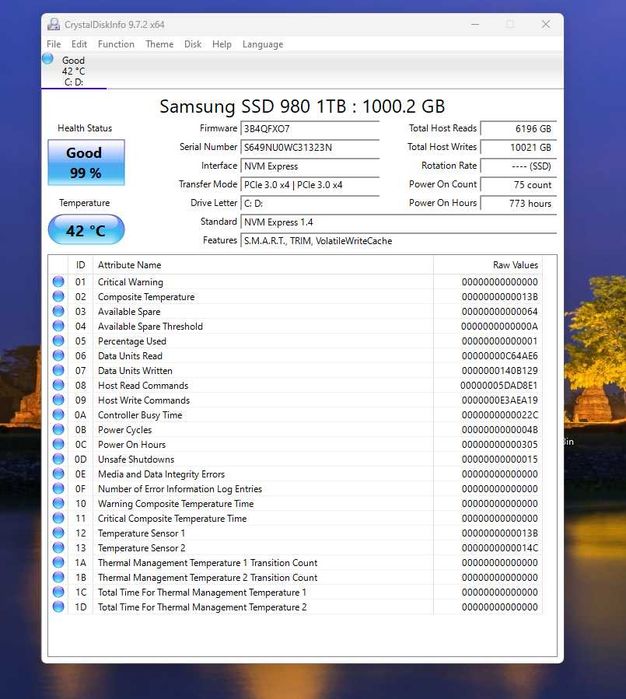The width and height of the screenshot is (626, 699).
Task: Click the status orb for Available Spare row 03
Action: pyautogui.click(x=58, y=311)
